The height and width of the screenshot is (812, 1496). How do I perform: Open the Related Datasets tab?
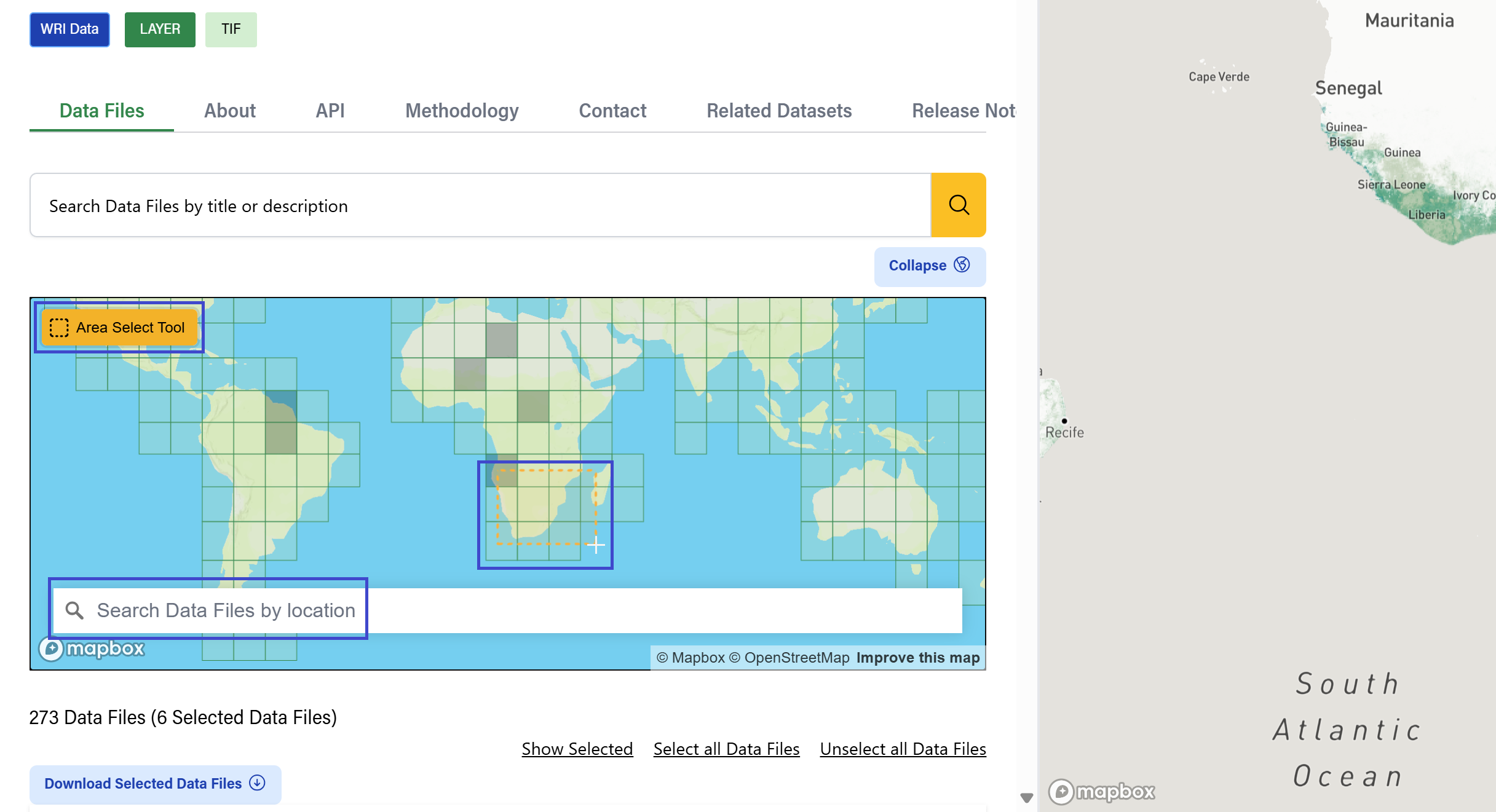pyautogui.click(x=778, y=111)
